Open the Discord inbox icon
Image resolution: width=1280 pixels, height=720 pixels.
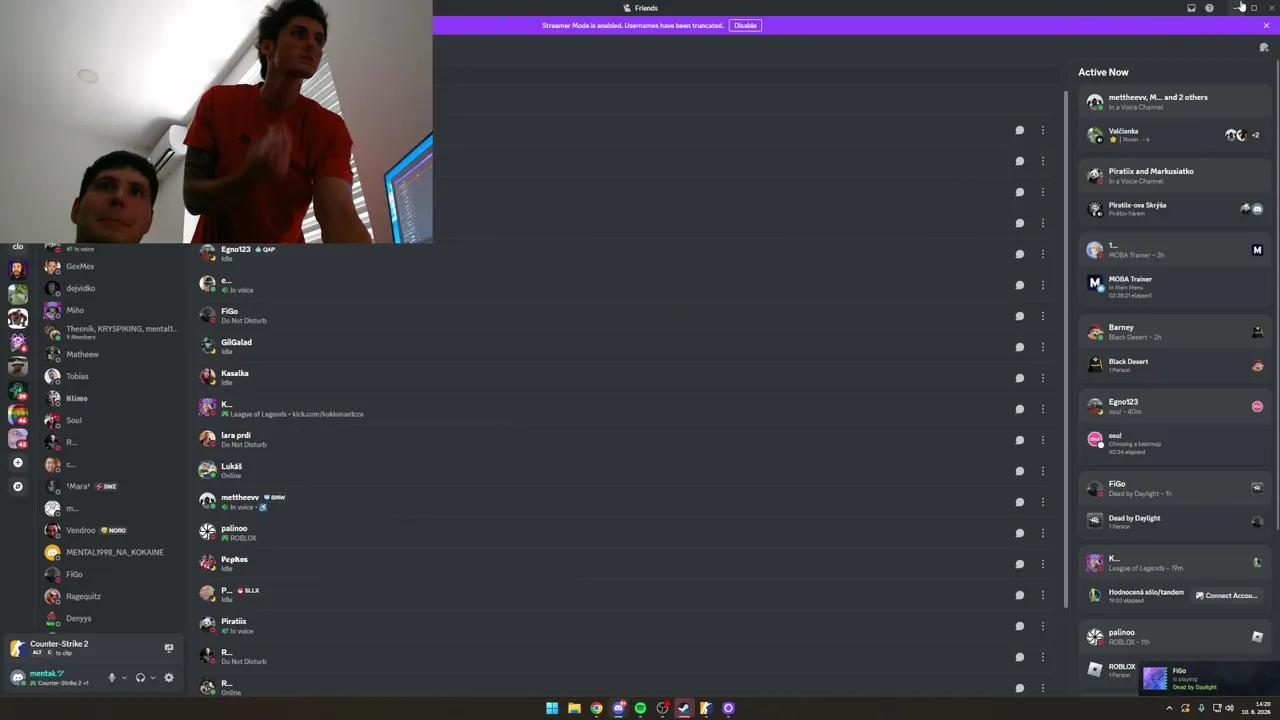1191,8
